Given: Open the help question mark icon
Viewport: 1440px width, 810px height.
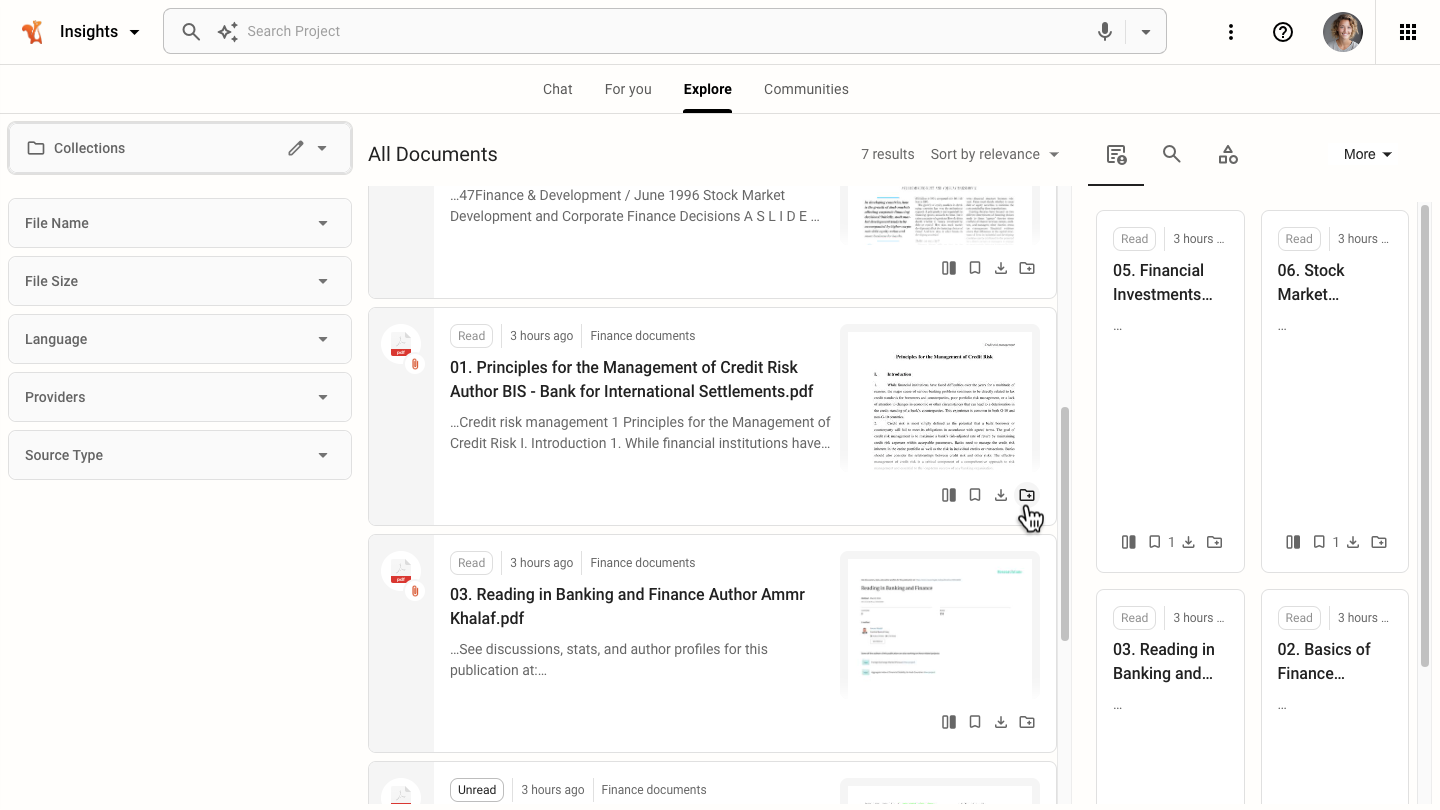Looking at the screenshot, I should click(x=1283, y=32).
